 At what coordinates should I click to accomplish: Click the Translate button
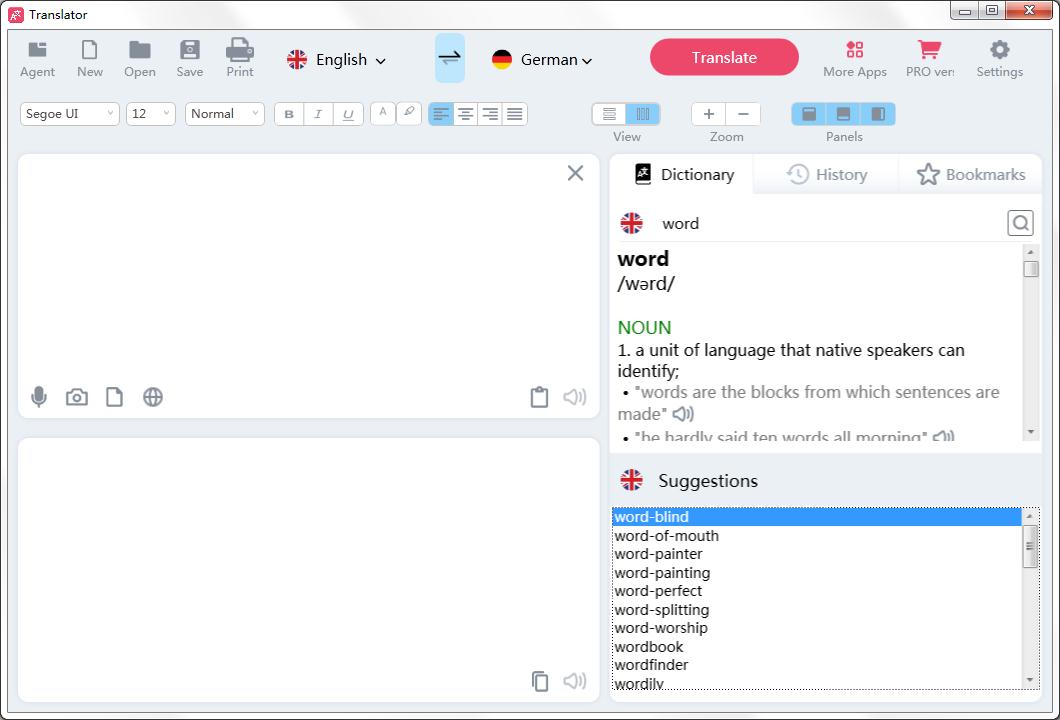pyautogui.click(x=724, y=57)
